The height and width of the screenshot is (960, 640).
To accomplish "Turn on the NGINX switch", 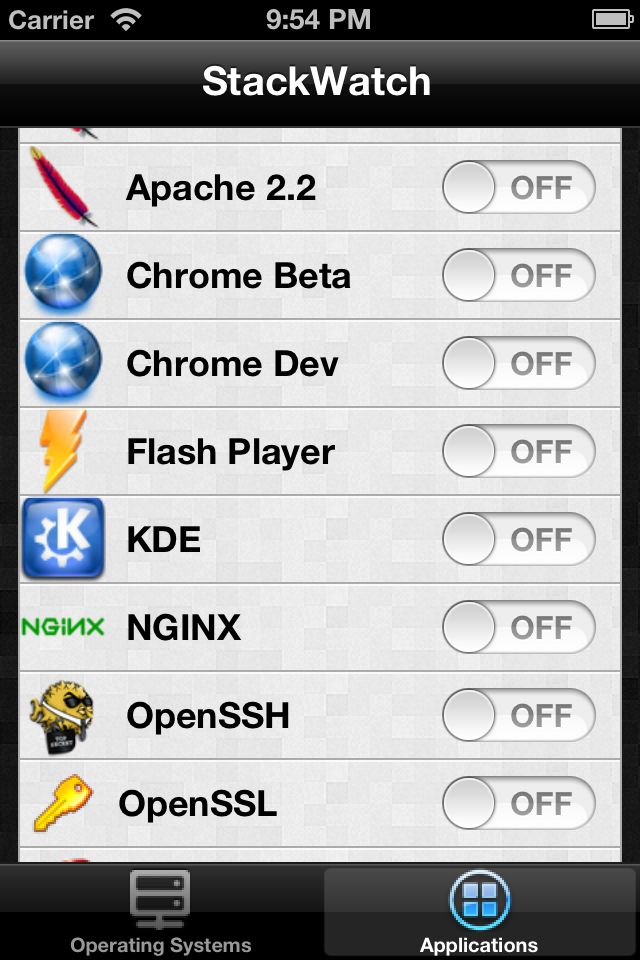I will click(x=519, y=628).
